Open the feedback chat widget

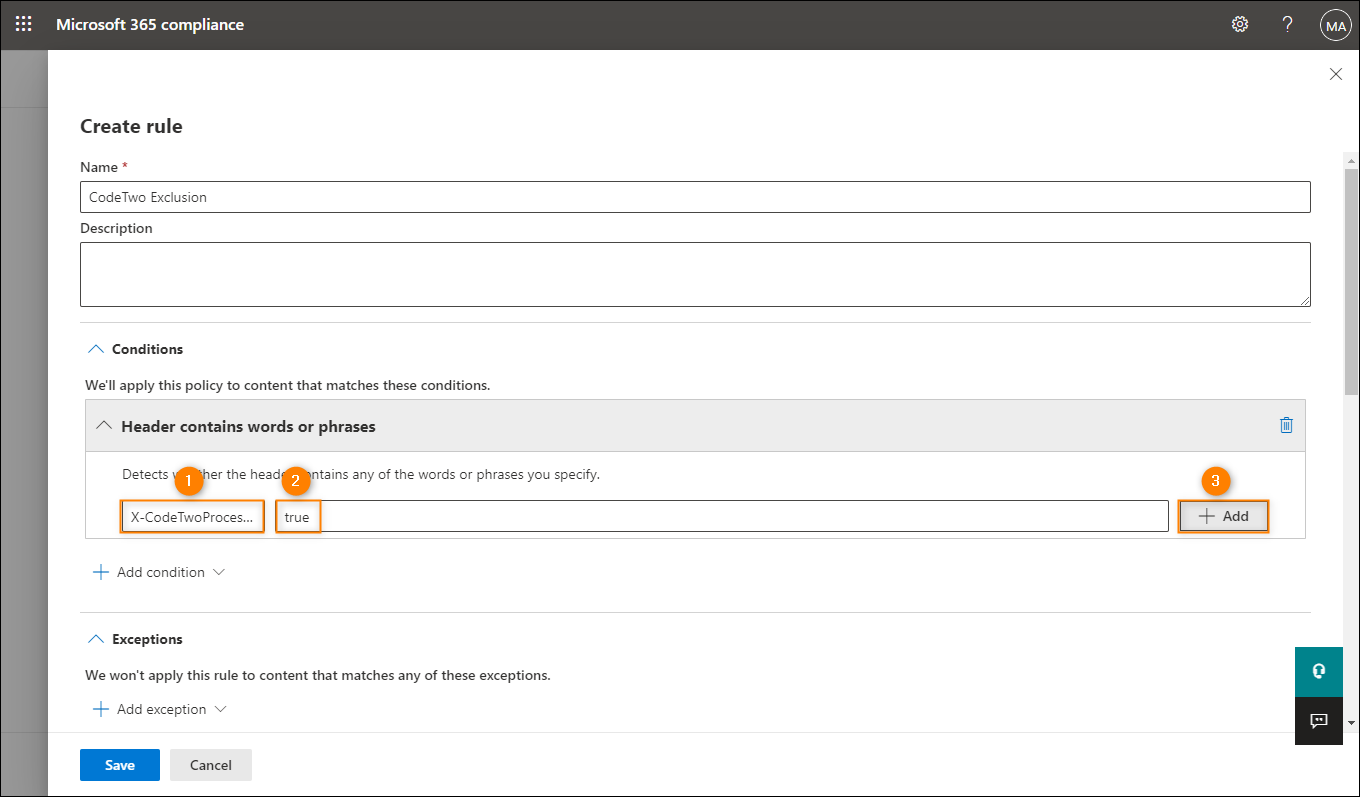pyautogui.click(x=1318, y=721)
